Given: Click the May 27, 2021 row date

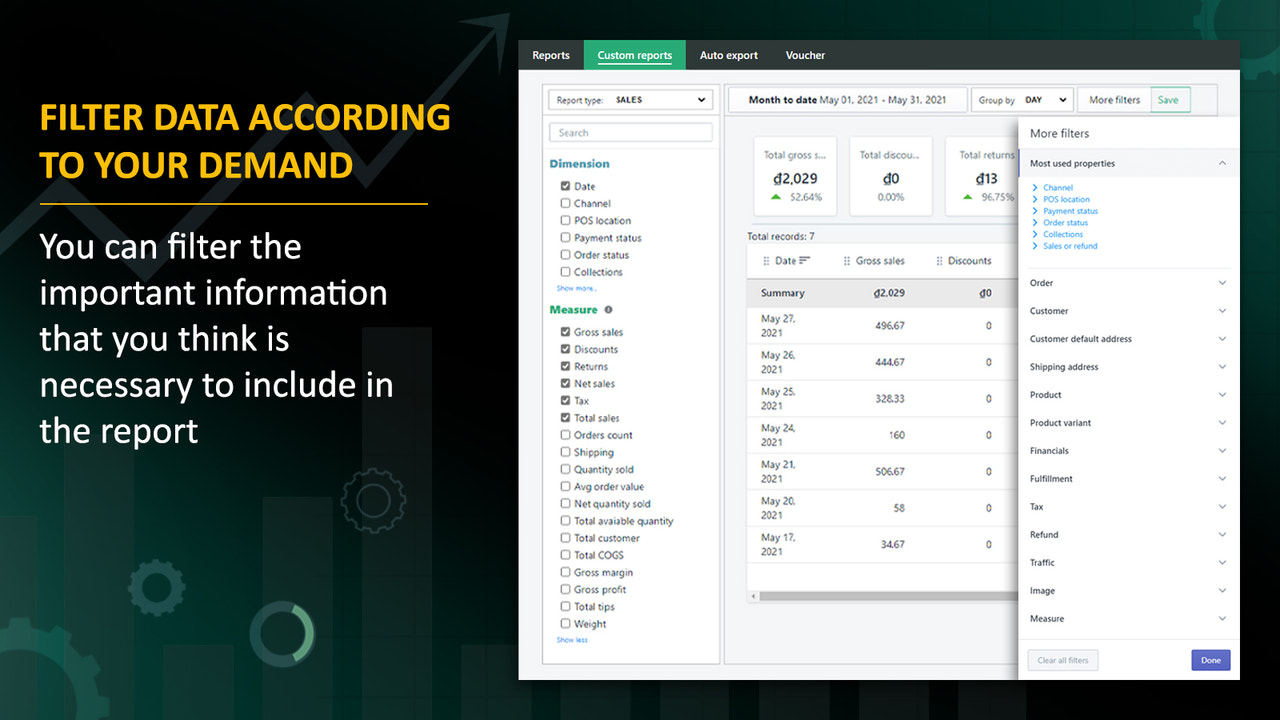Looking at the screenshot, I should (778, 326).
